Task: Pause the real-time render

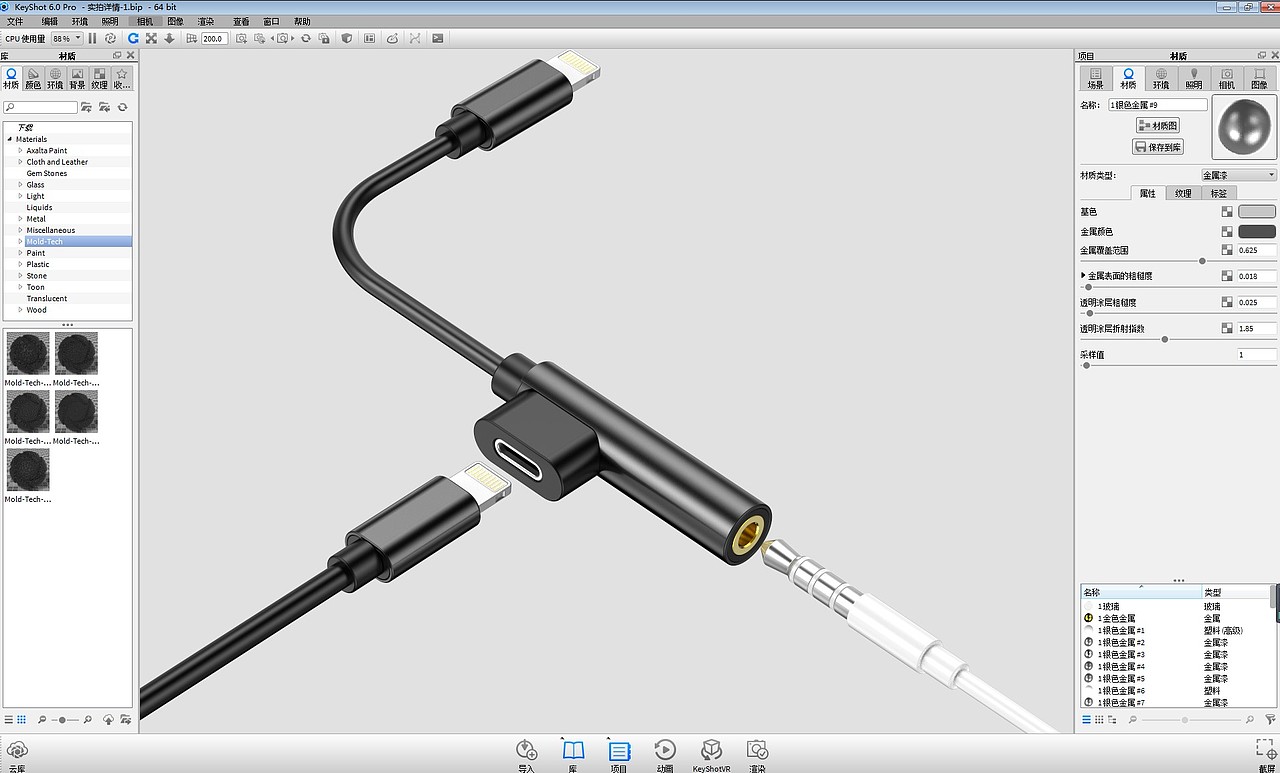Action: [x=93, y=38]
